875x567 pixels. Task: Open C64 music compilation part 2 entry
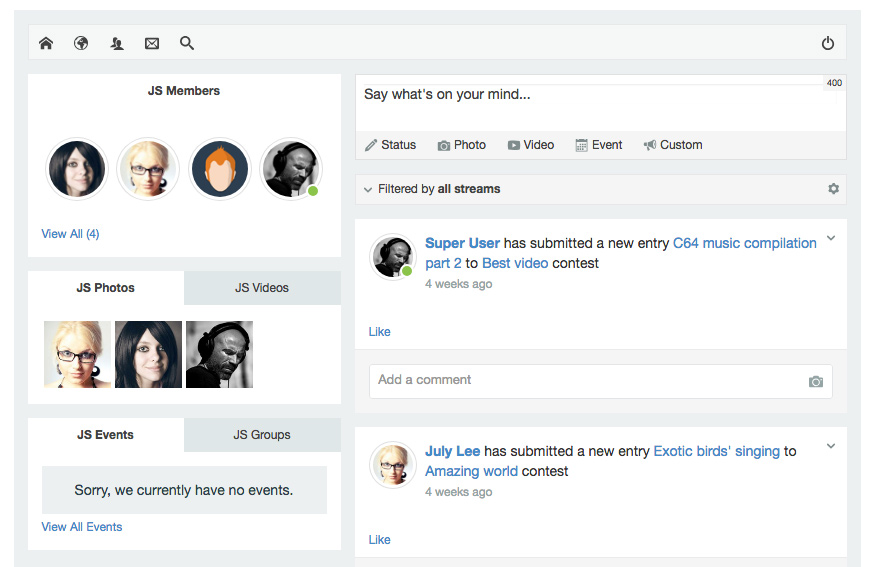(x=621, y=253)
